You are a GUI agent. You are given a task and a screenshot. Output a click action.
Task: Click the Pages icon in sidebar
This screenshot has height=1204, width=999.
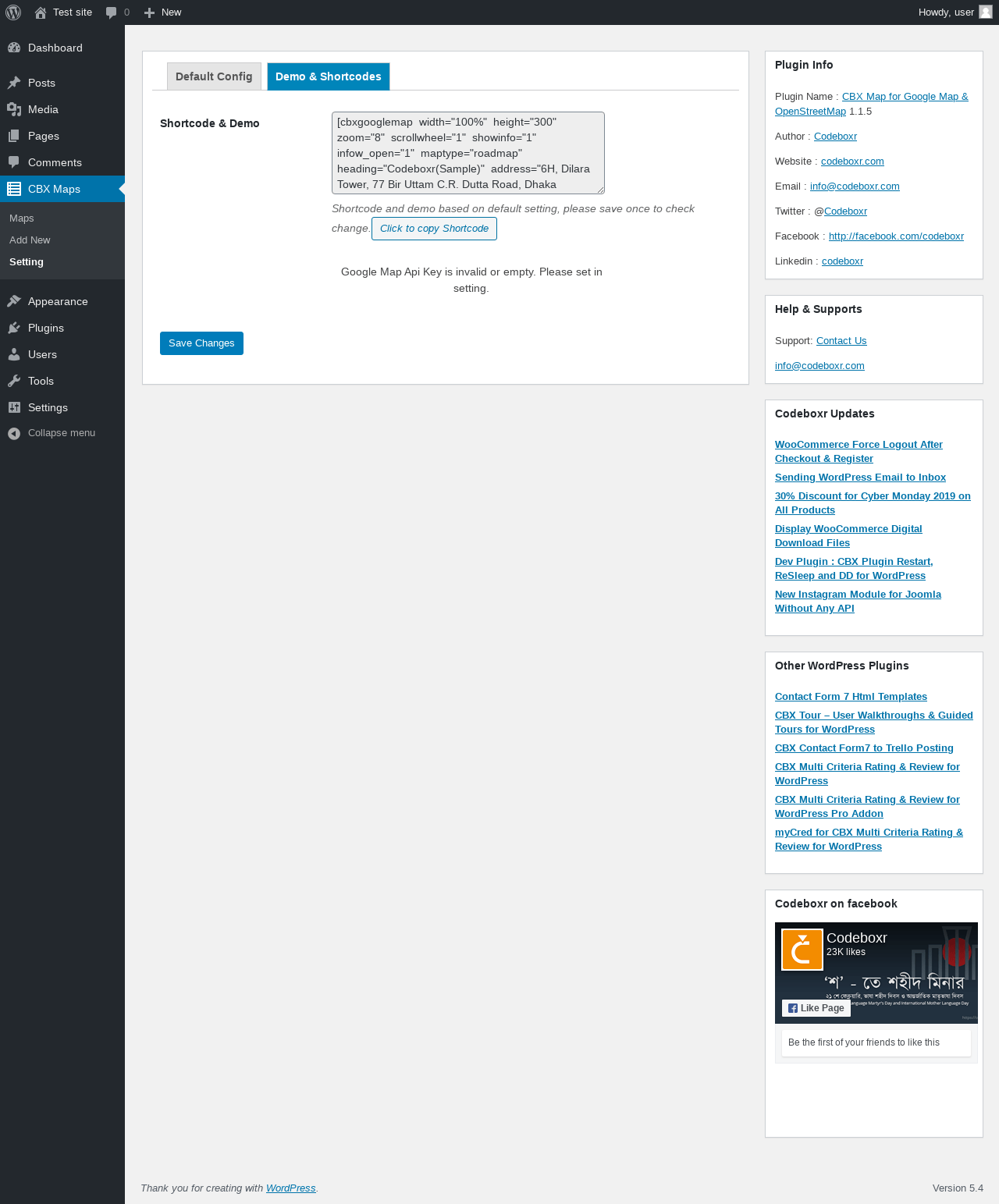point(14,136)
